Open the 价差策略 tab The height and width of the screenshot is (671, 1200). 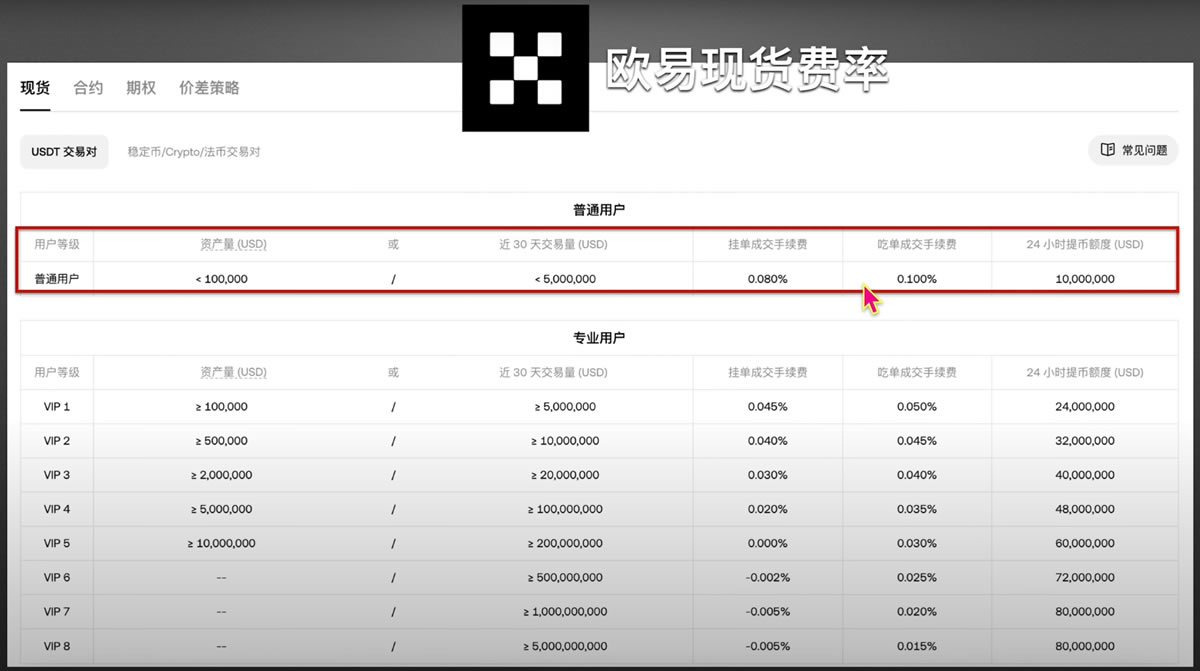click(x=209, y=88)
